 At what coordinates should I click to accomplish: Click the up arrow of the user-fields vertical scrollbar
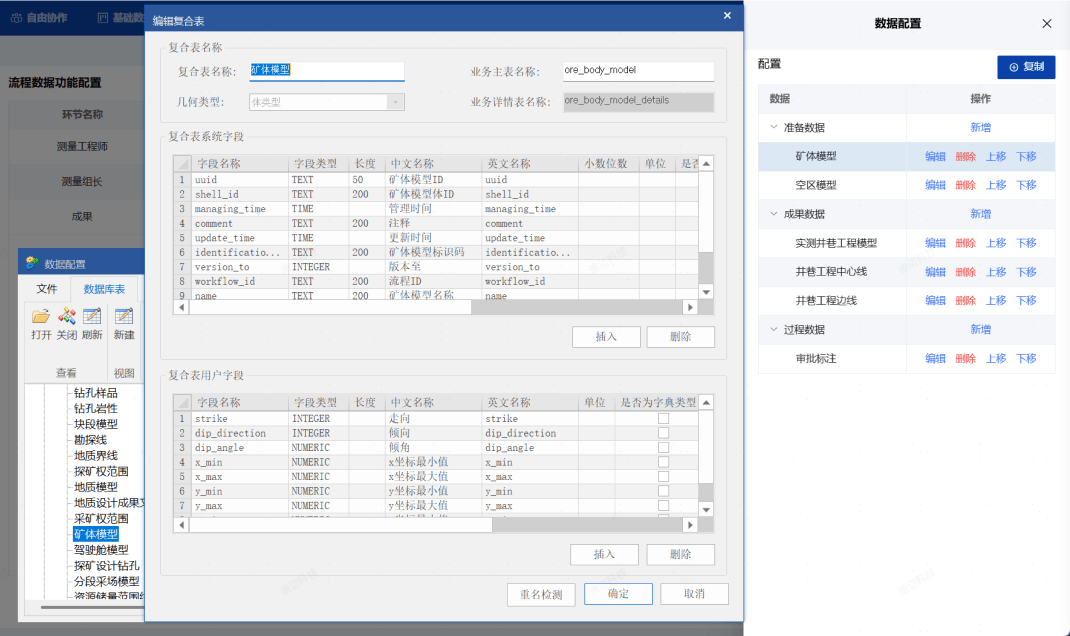coord(706,403)
